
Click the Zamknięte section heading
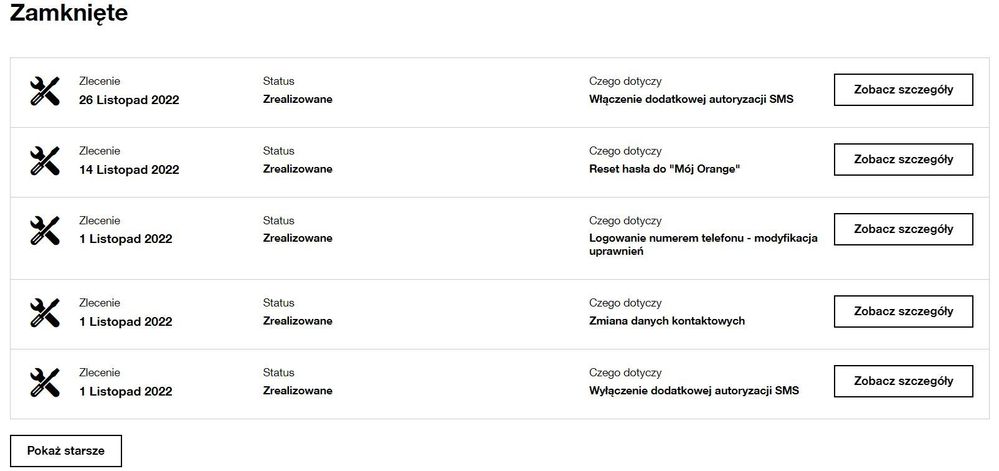point(68,14)
